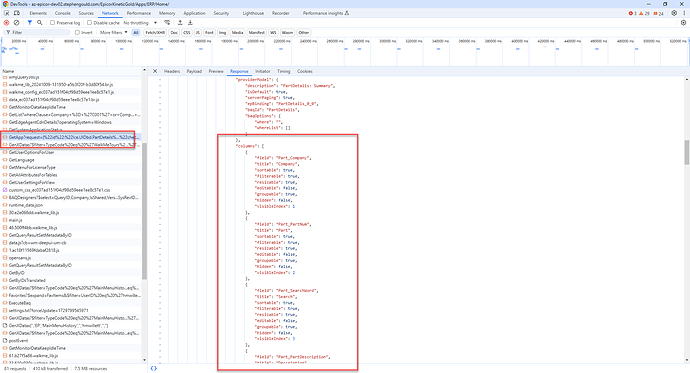Clear the network log
690x373 pixels.
tap(16, 22)
